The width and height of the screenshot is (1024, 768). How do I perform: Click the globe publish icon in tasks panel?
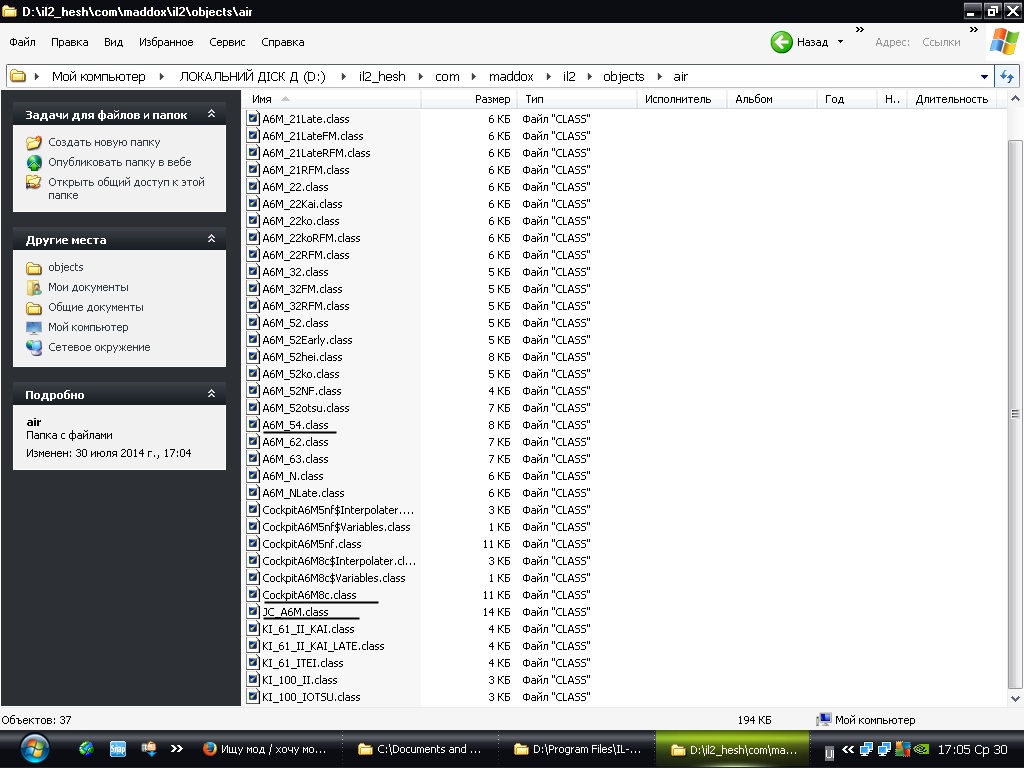(x=34, y=162)
